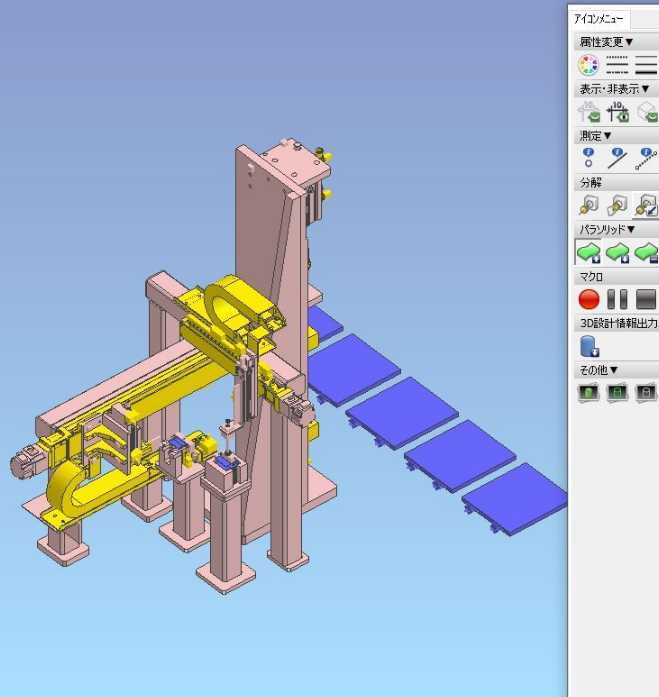659x697 pixels.
Task: Select the solid line width icon
Action: click(646, 66)
